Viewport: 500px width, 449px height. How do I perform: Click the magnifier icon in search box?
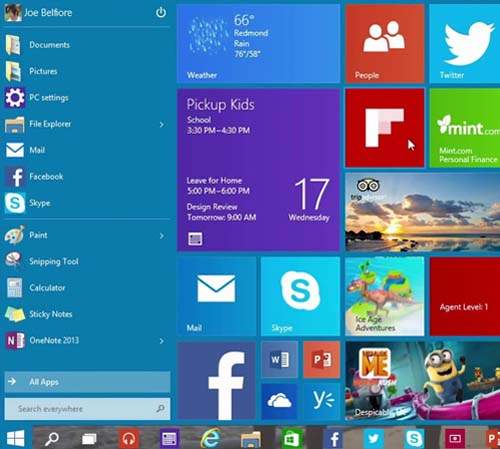160,409
